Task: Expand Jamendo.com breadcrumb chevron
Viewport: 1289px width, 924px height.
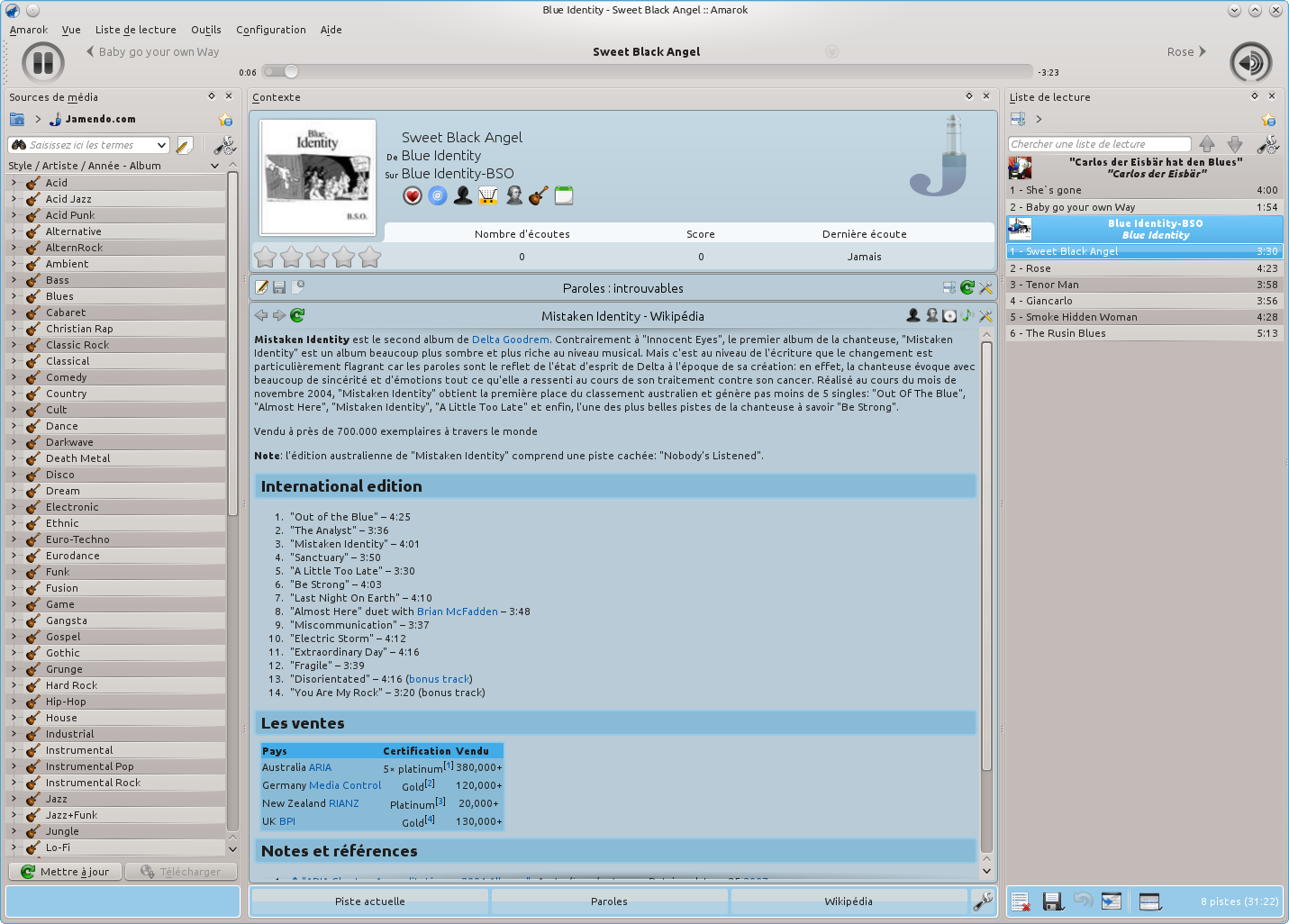Action: (x=38, y=119)
